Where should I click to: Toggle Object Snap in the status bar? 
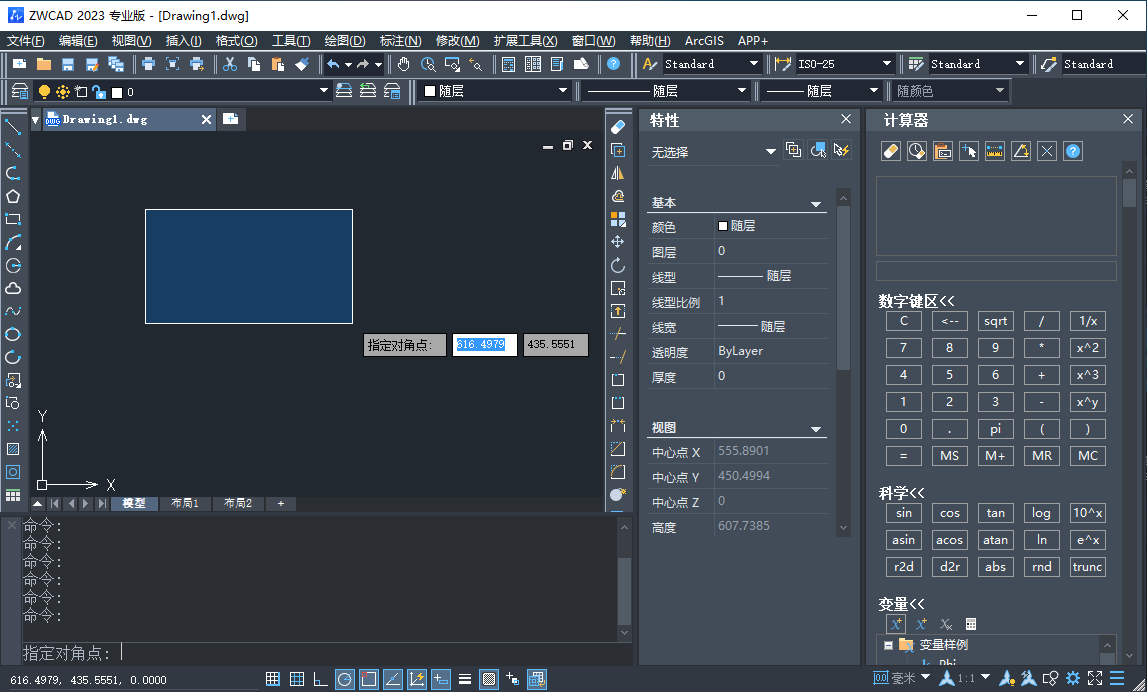click(369, 679)
